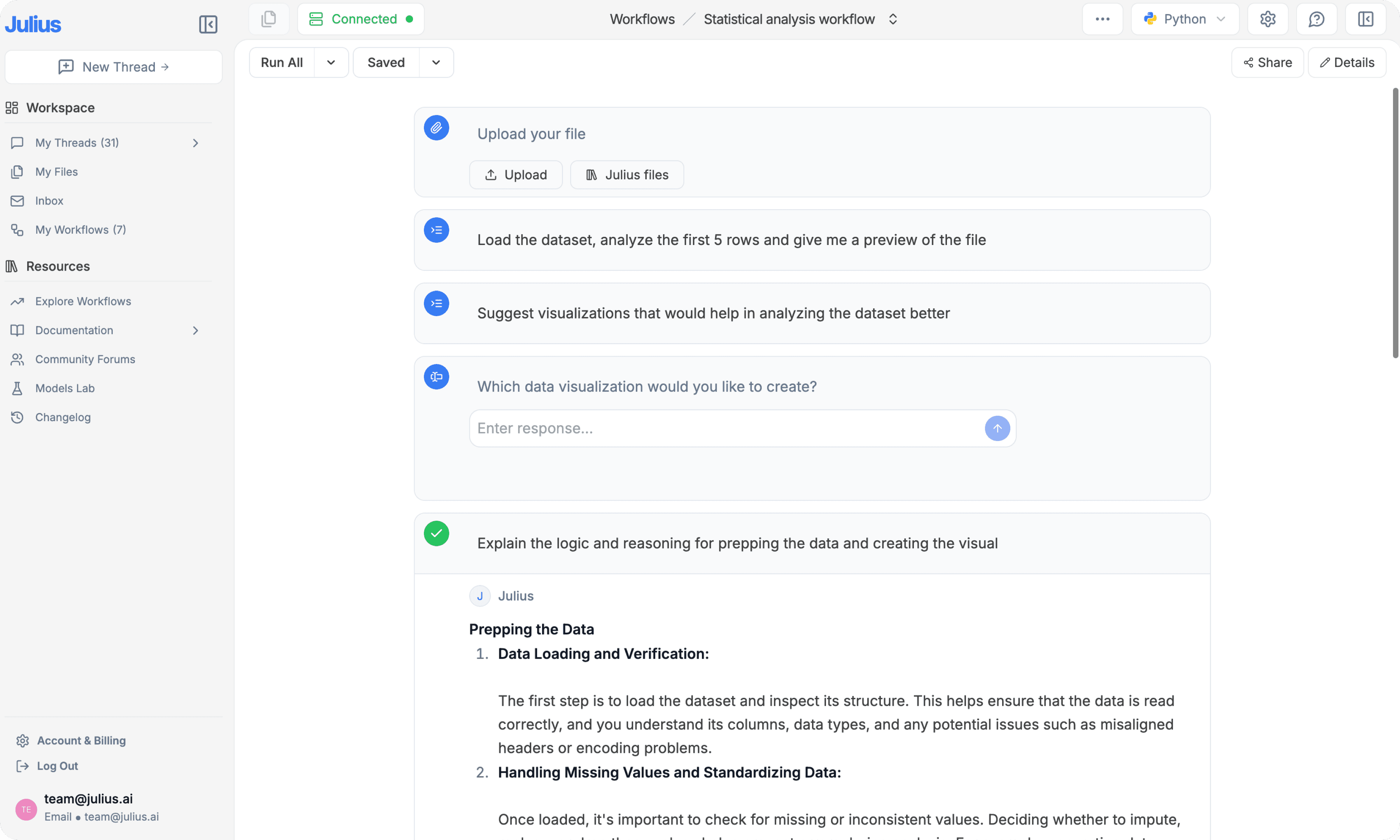Click the copy pages icon beside Connected
1400x840 pixels.
[x=269, y=19]
